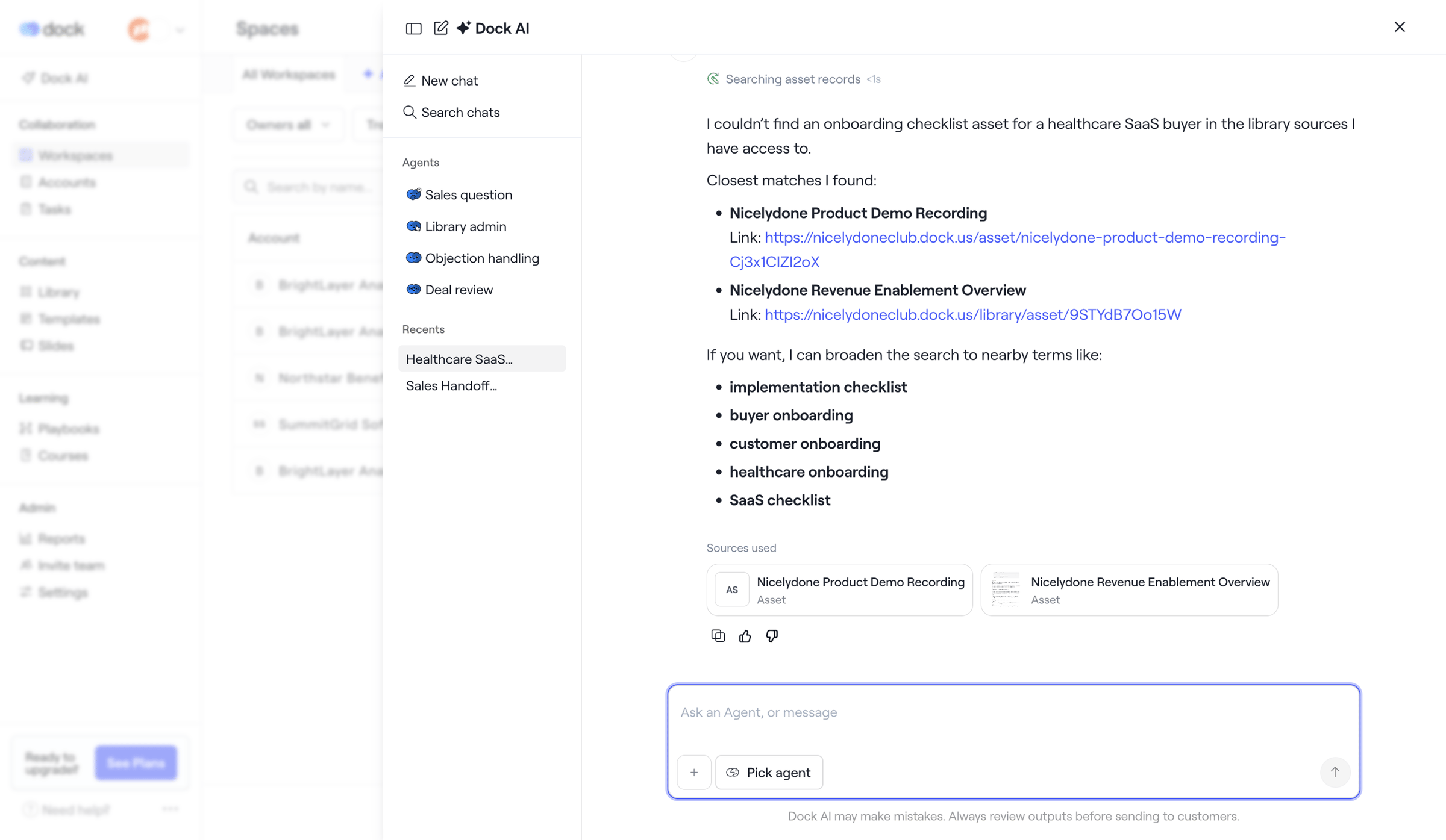Open Tasks in the sidebar
This screenshot has height=840, width=1446.
coord(100,209)
